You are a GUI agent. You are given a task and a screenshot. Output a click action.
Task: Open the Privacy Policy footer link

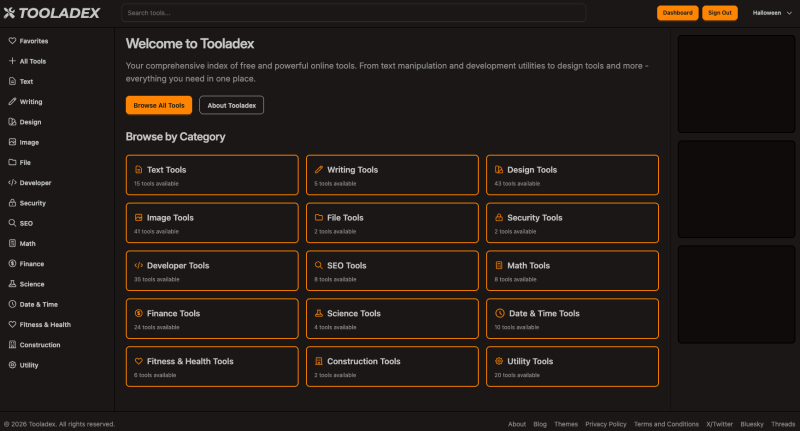coord(605,424)
